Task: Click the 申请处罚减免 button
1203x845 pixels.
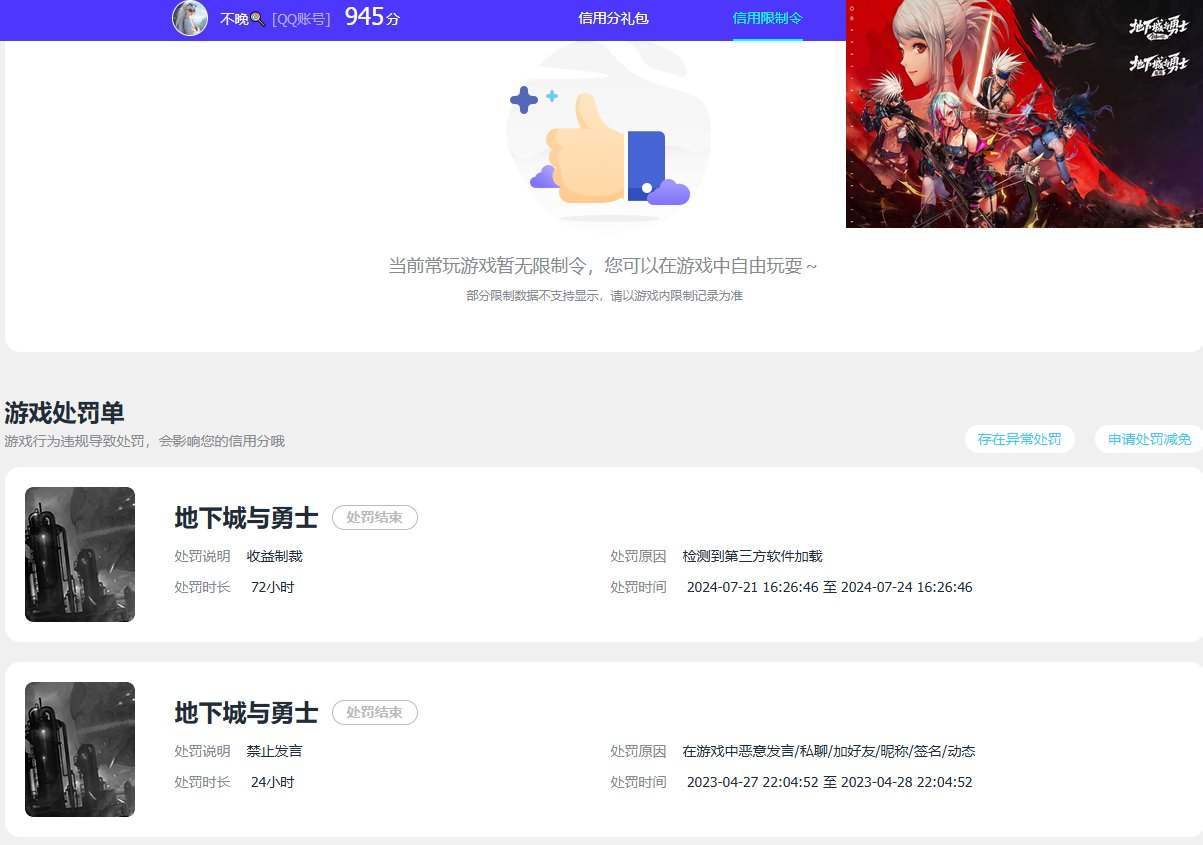Action: pos(1149,439)
